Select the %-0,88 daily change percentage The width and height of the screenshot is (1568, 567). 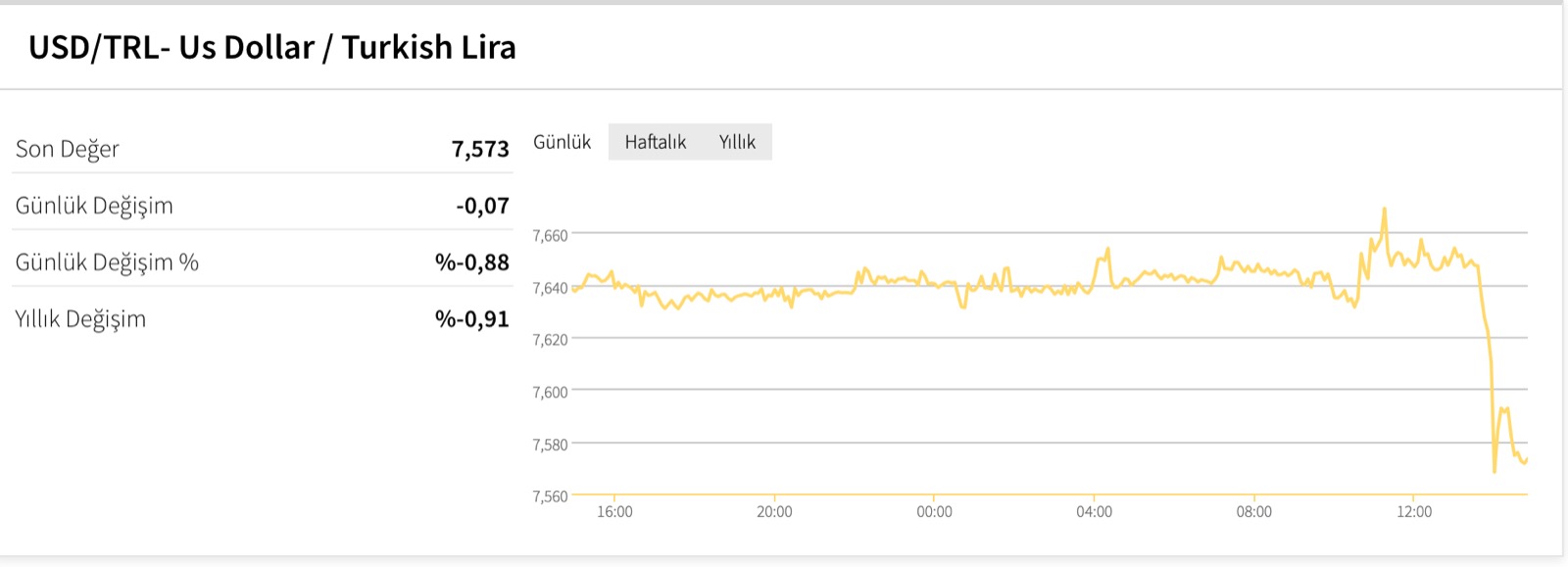click(472, 262)
